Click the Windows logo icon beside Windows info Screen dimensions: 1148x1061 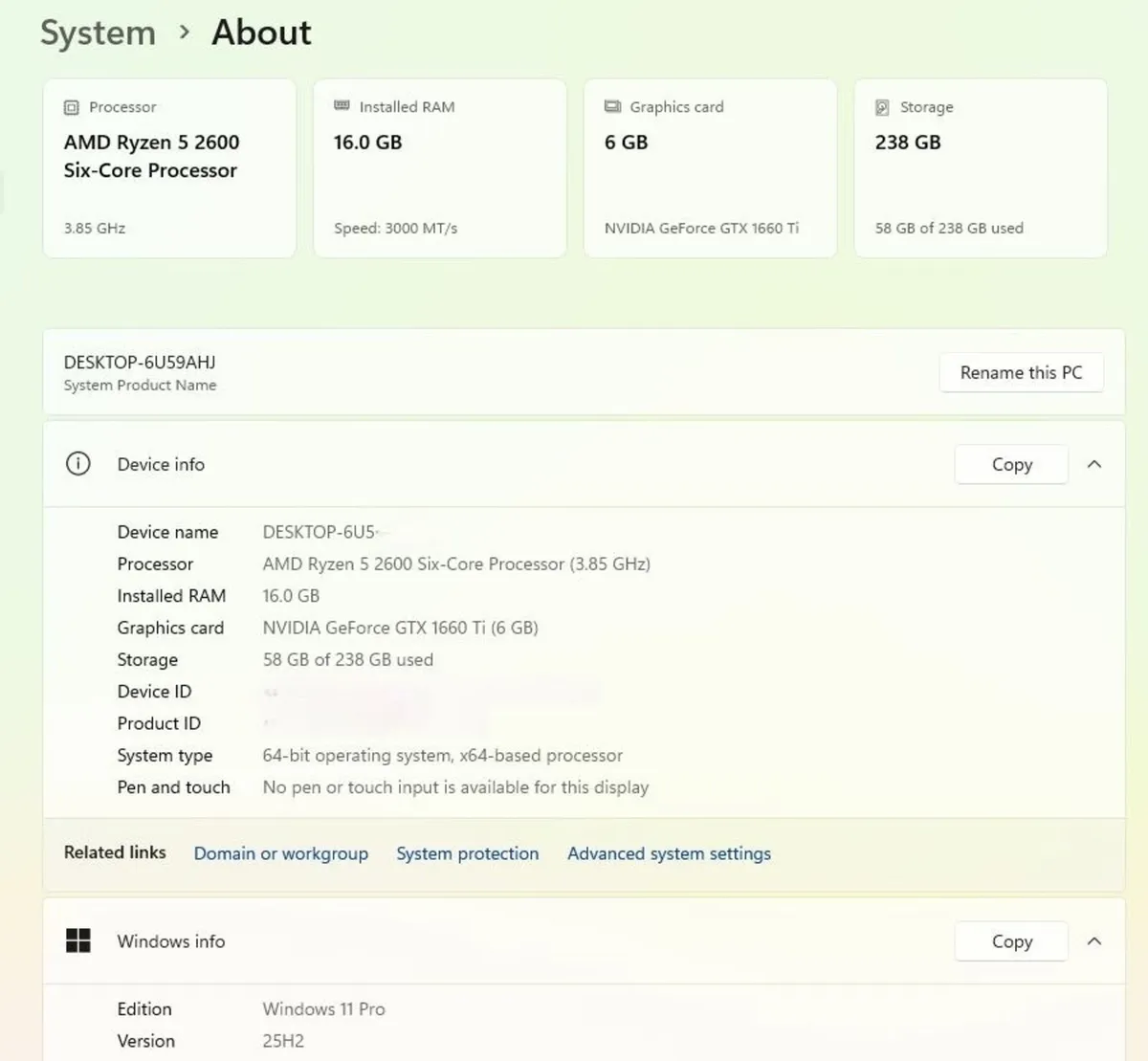78,940
